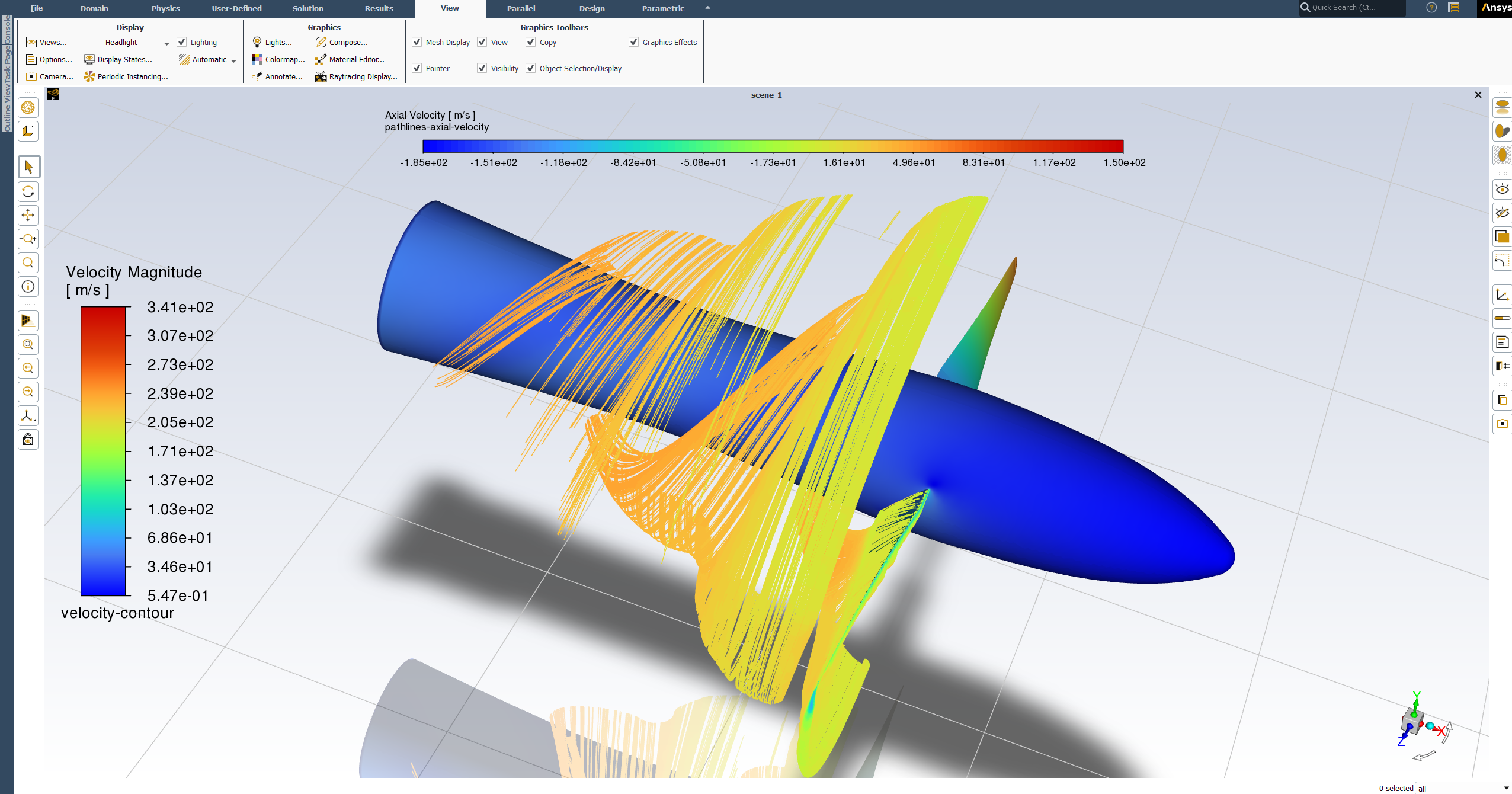1512x794 pixels.
Task: Click the 3D box view icon
Action: 28,131
